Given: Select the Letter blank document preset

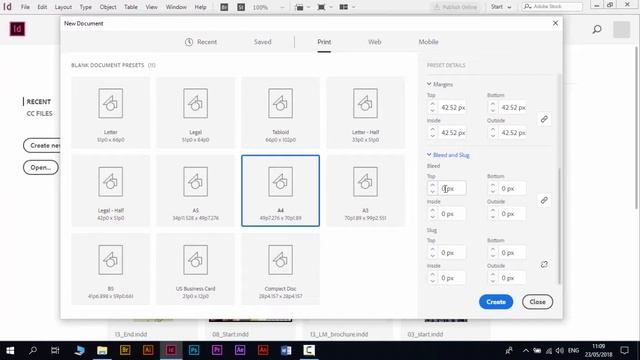Looking at the screenshot, I should click(x=111, y=113).
